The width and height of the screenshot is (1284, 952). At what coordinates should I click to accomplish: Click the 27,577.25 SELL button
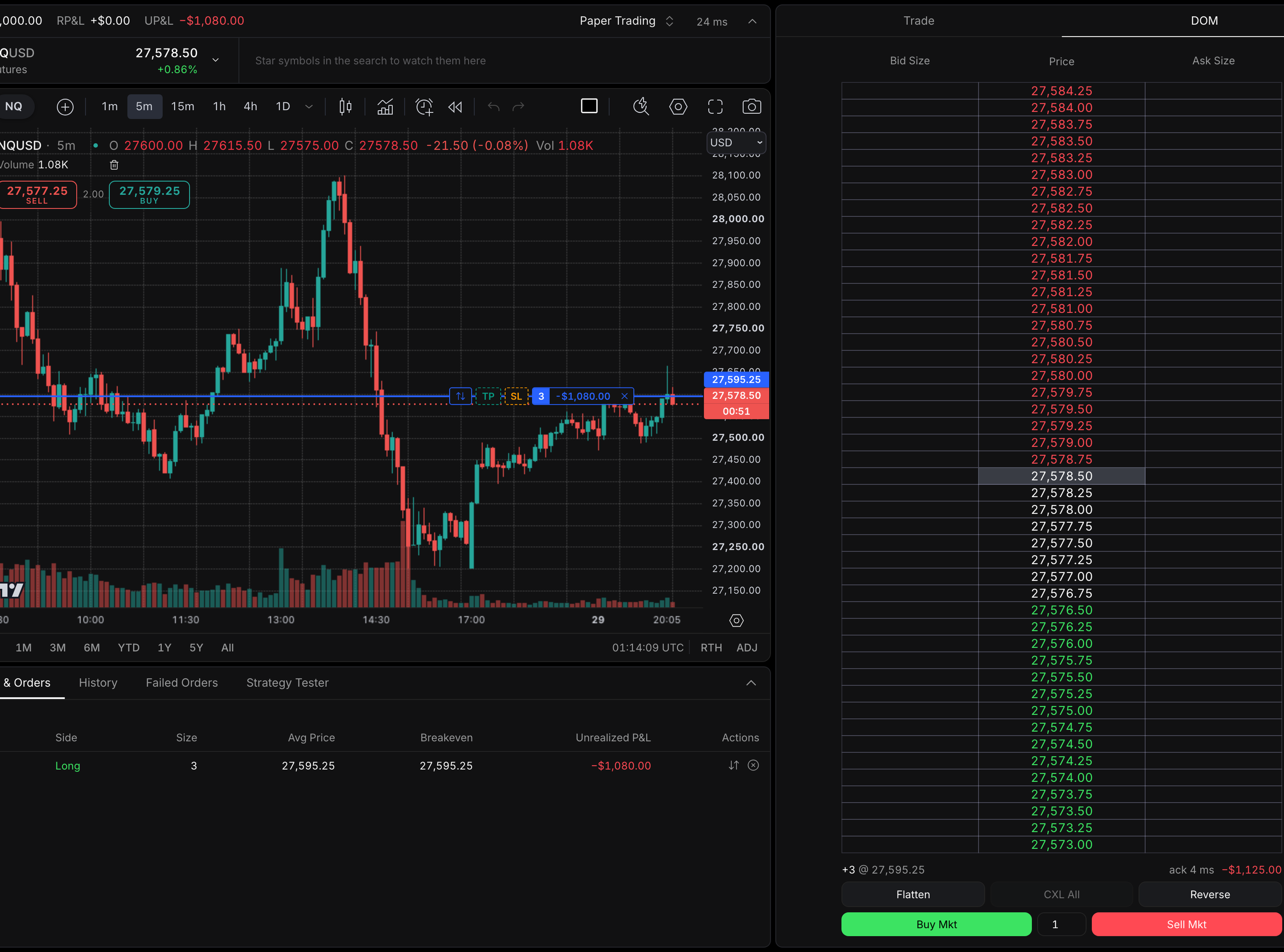click(x=37, y=195)
